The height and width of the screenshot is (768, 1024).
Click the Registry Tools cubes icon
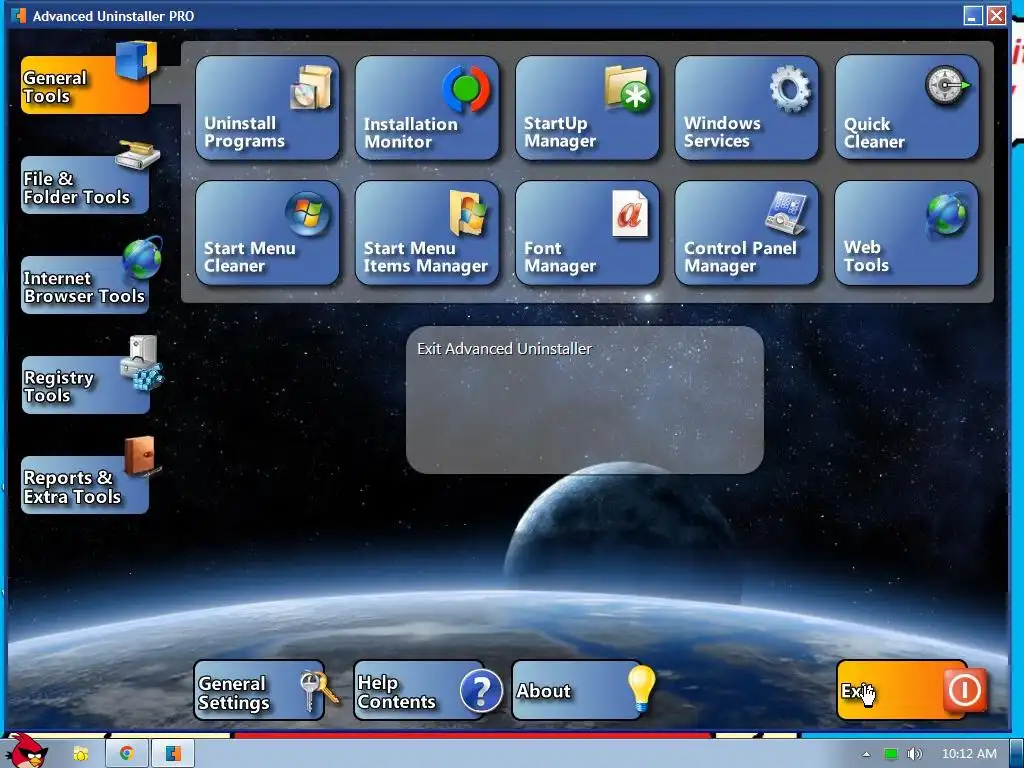141,363
